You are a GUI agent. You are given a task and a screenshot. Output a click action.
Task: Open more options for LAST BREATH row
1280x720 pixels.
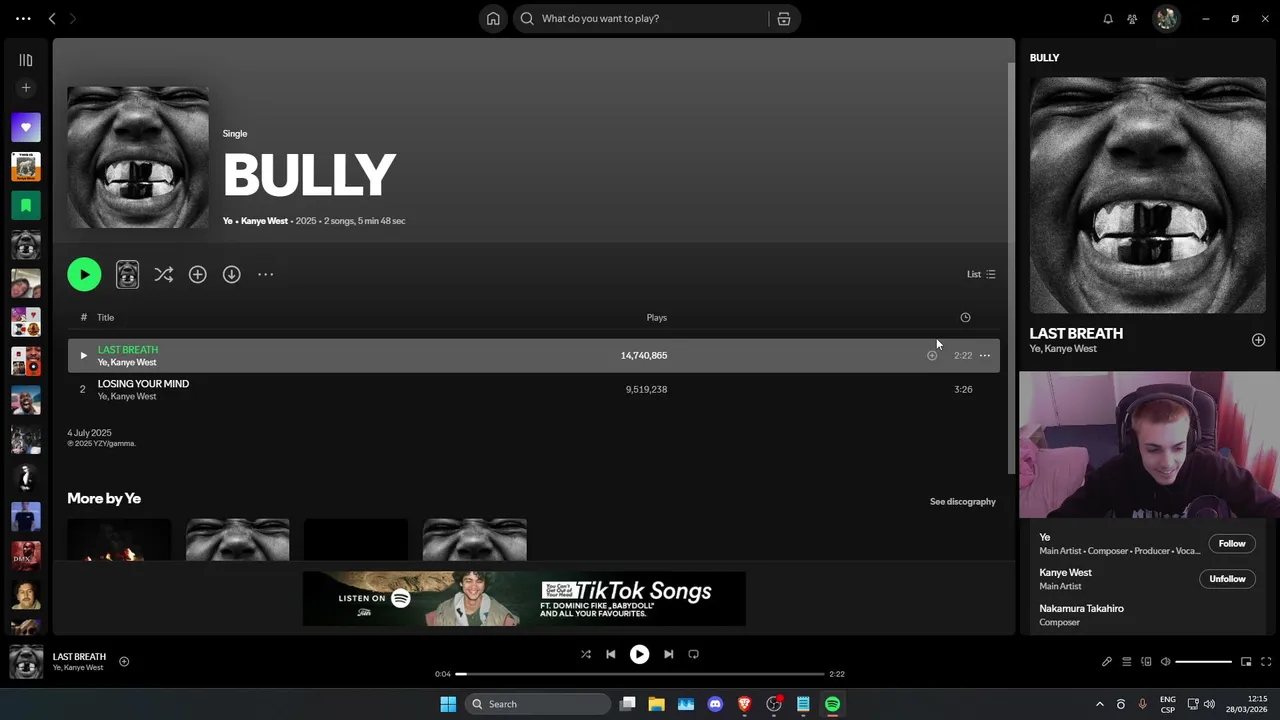(x=985, y=355)
